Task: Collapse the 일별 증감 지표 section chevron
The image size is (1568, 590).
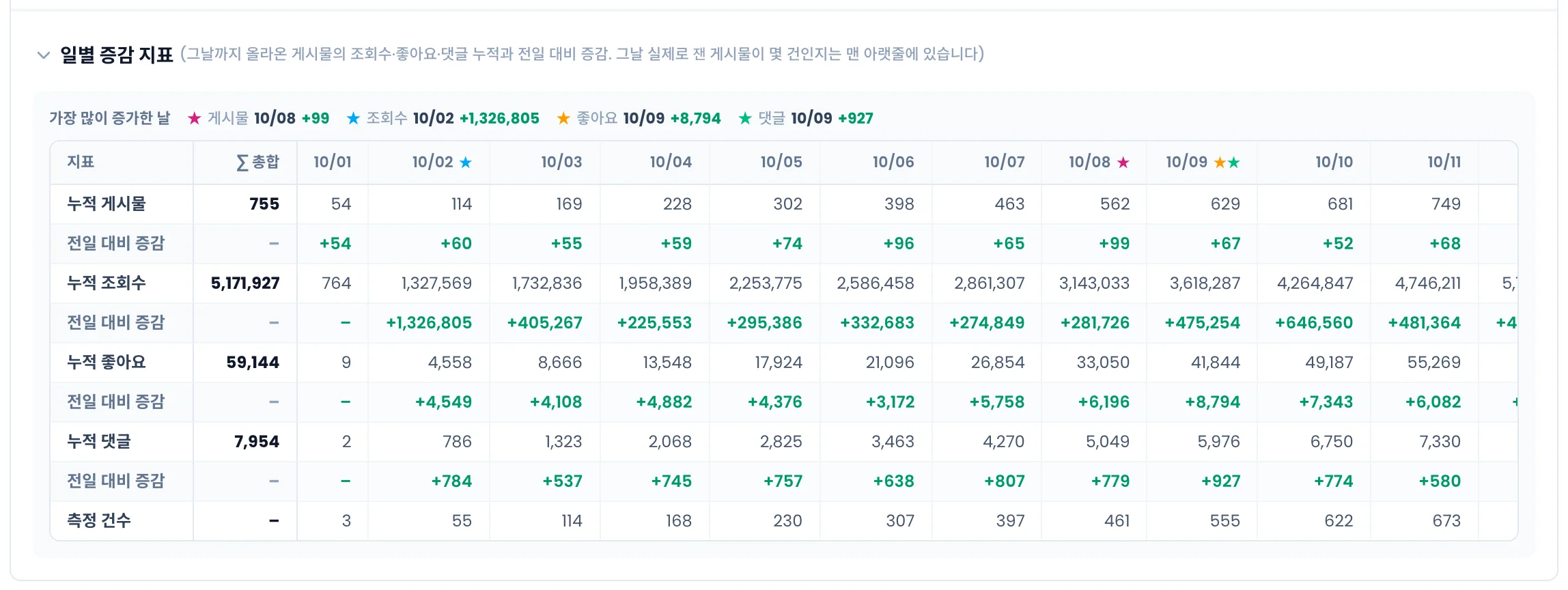Action: [44, 55]
